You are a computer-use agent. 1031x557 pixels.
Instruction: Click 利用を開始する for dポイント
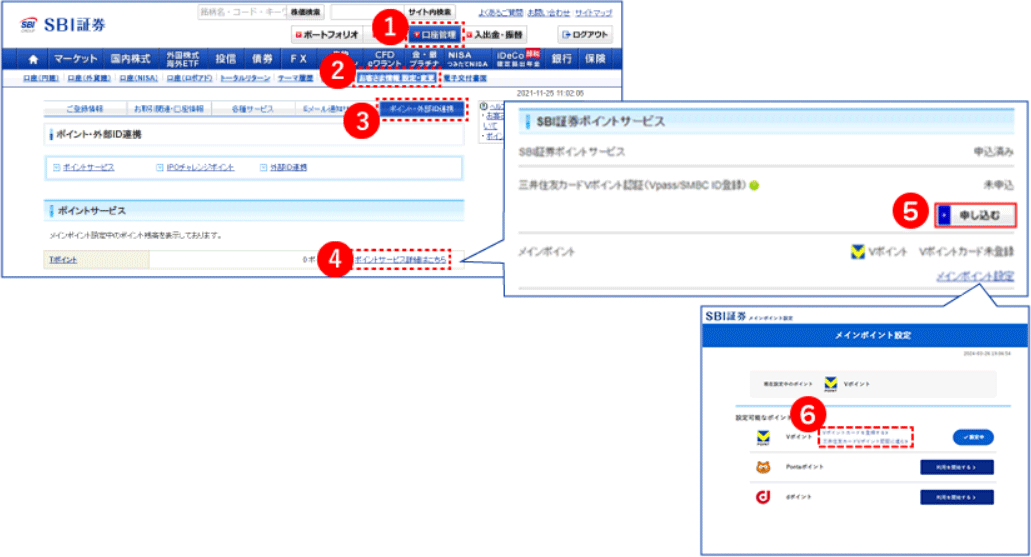(957, 497)
